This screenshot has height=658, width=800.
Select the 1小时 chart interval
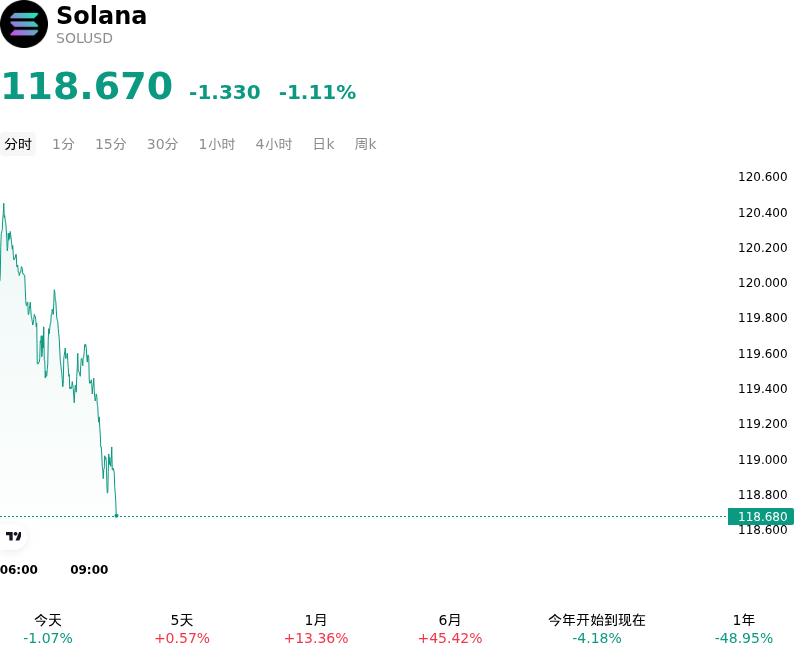(217, 144)
